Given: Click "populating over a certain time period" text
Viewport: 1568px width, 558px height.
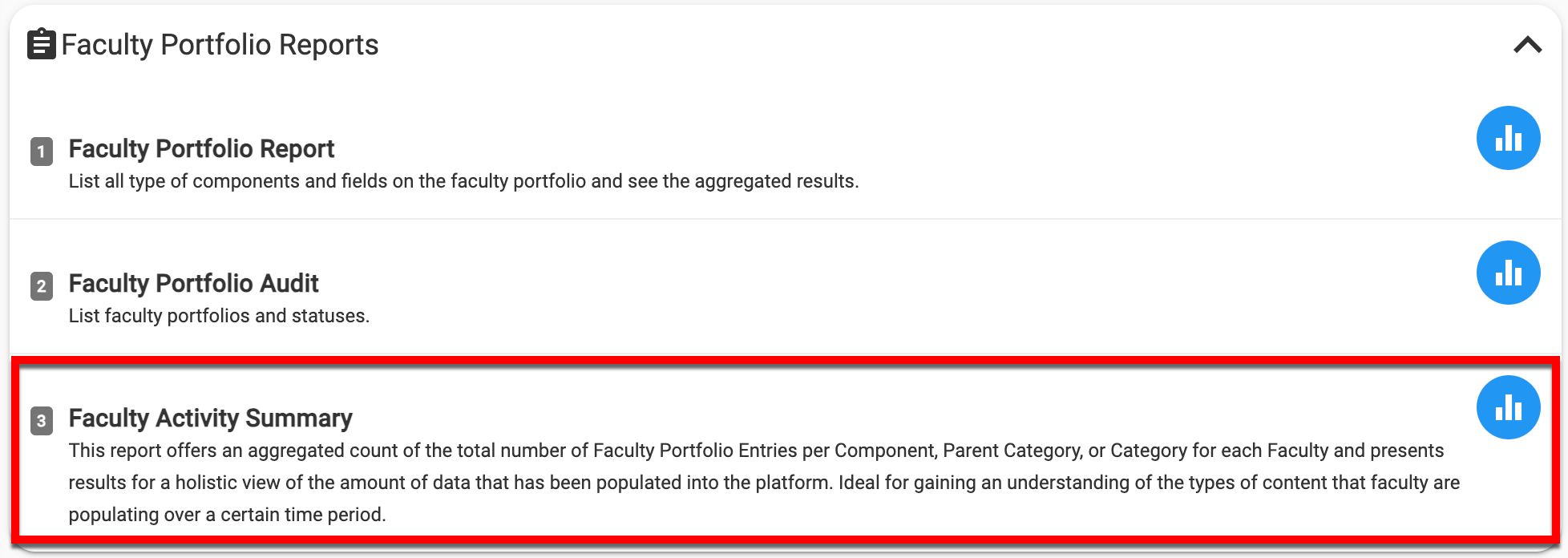Looking at the screenshot, I should click(227, 515).
